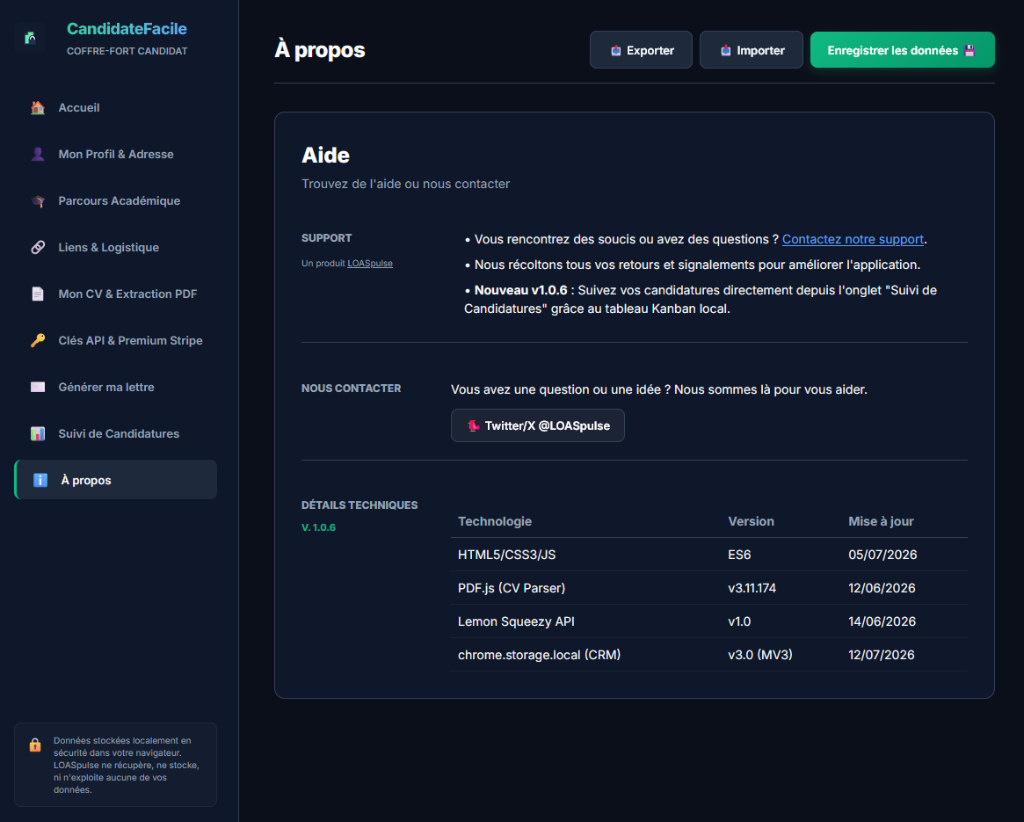Click the Technologie column header
This screenshot has width=1024, height=822.
(494, 522)
